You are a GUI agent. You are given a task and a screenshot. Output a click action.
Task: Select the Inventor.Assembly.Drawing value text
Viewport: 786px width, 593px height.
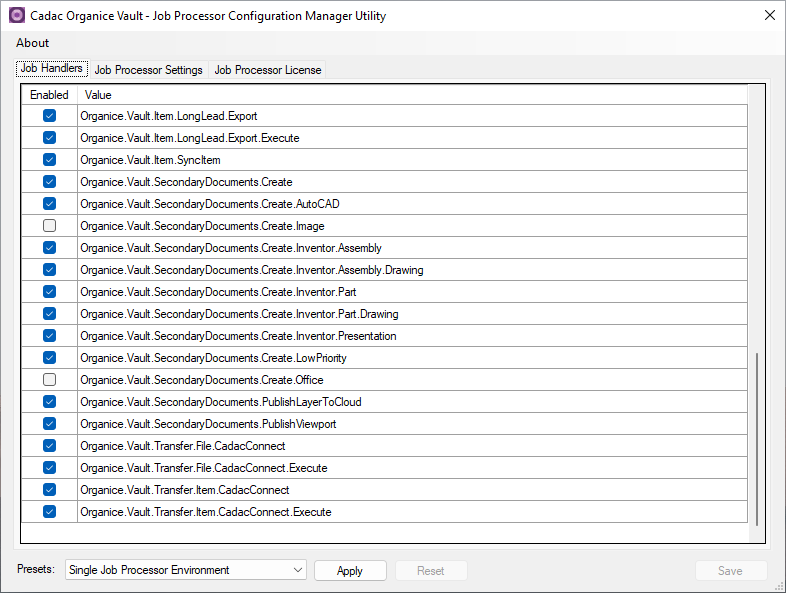click(x=252, y=271)
